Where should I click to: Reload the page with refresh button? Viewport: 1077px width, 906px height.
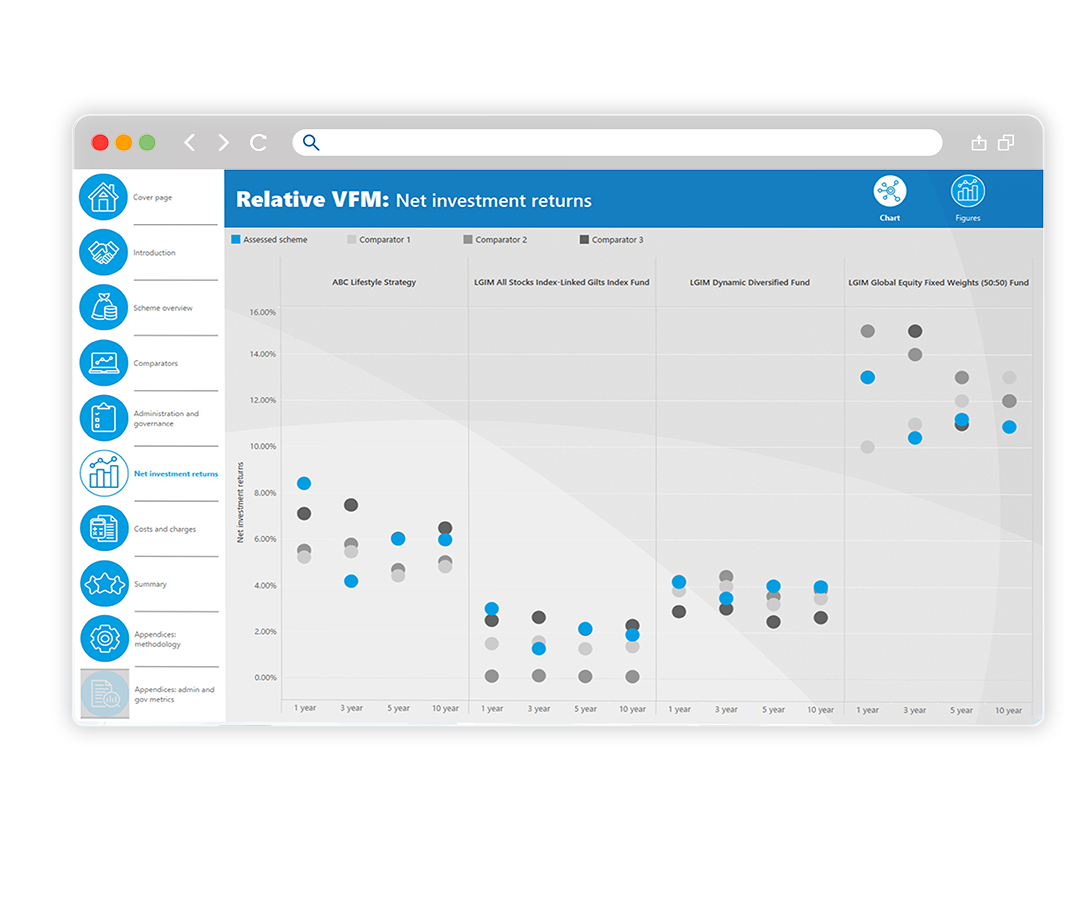click(258, 143)
